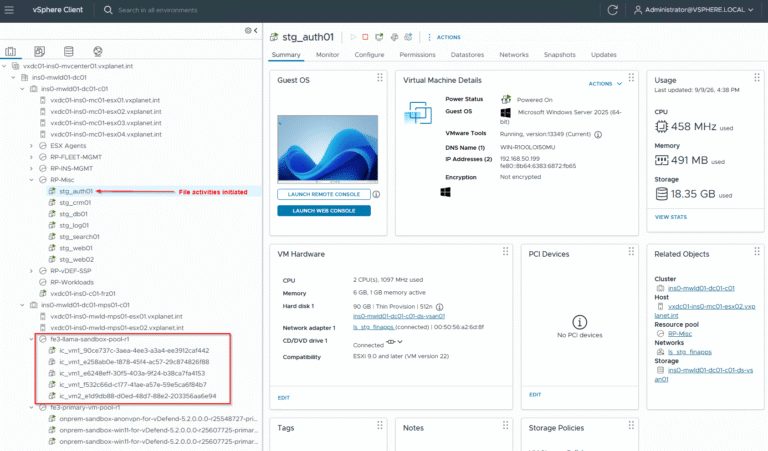This screenshot has width=768, height=451.
Task: Collapse RP-Misc resource pool
Action: pyautogui.click(x=31, y=180)
